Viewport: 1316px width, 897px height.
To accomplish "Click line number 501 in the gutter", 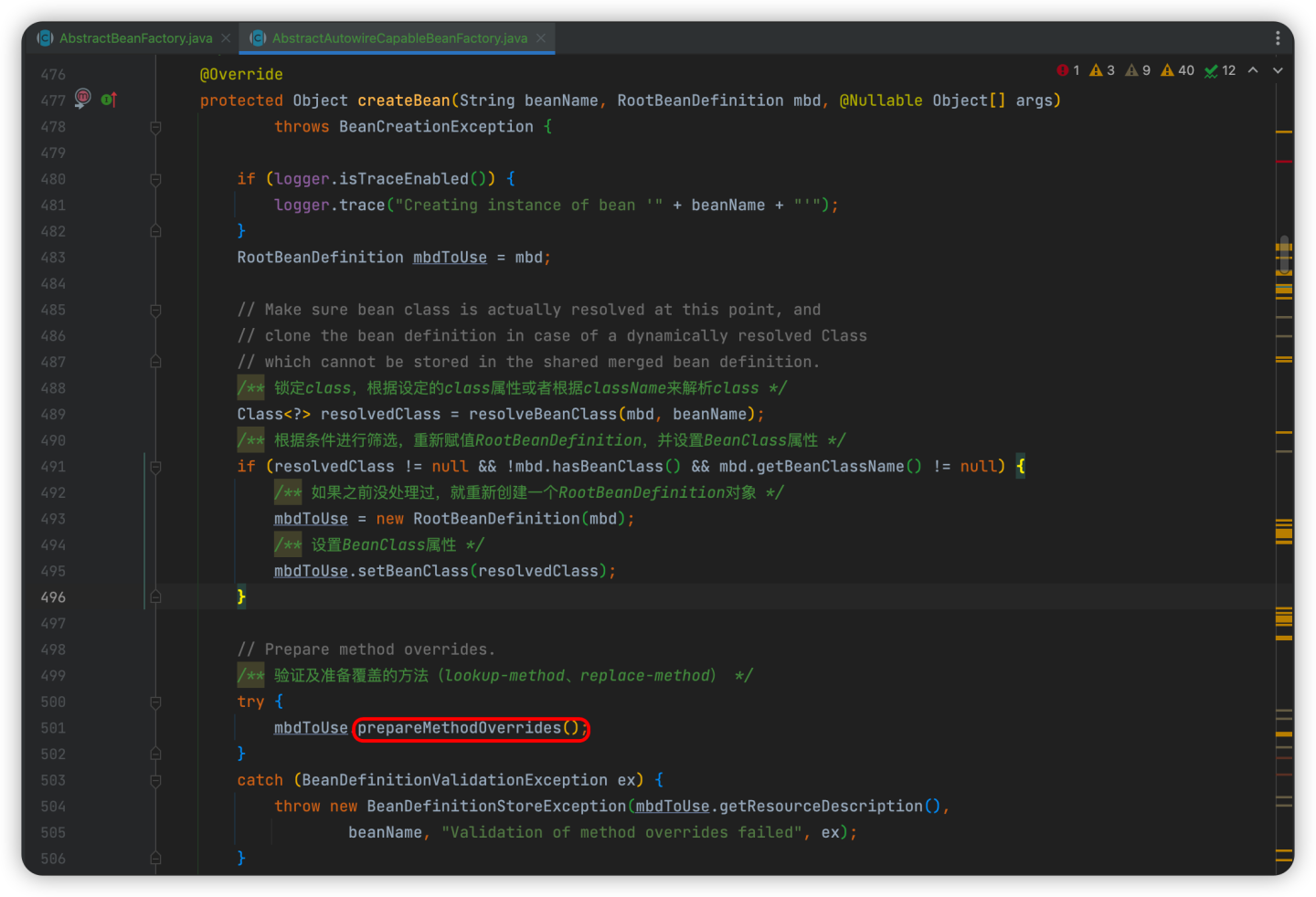I will [x=53, y=728].
